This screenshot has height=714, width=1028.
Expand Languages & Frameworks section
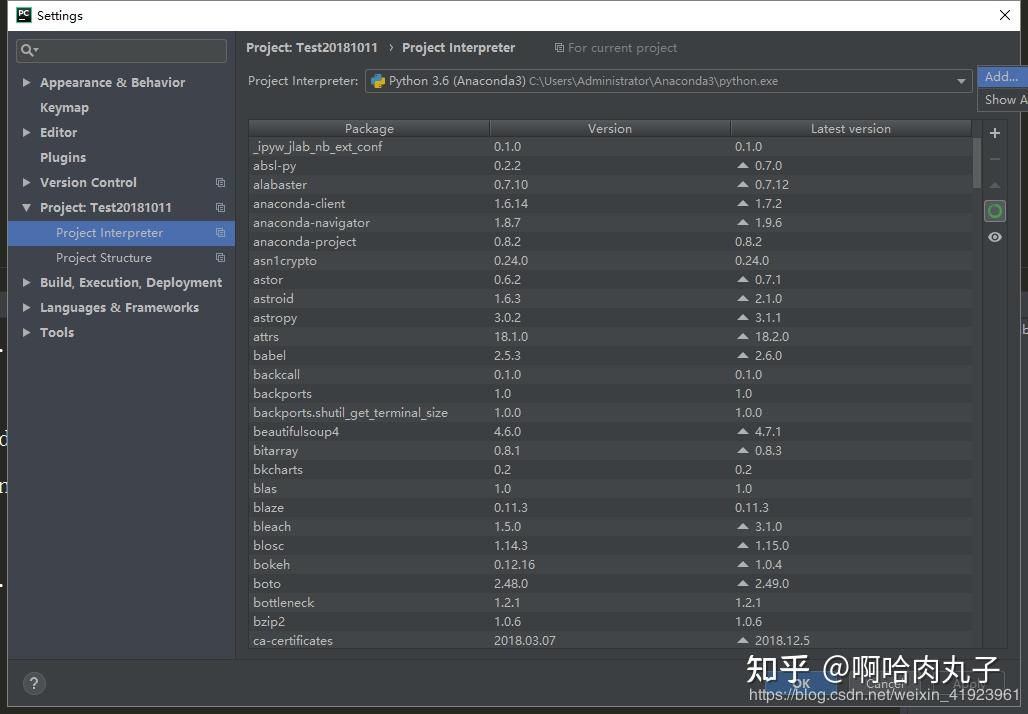[x=26, y=307]
